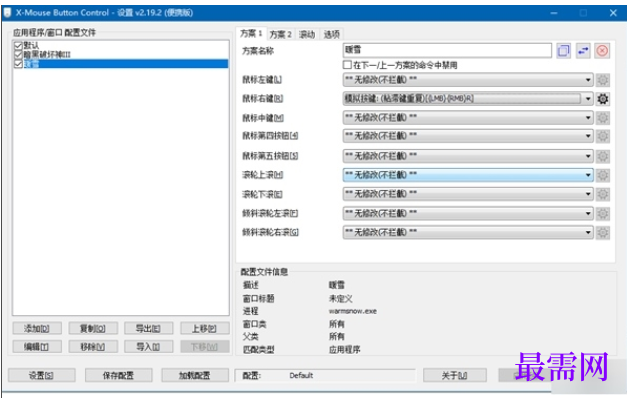Expand the 鼠标中键 dropdown
627x398 pixels.
click(x=468, y=118)
